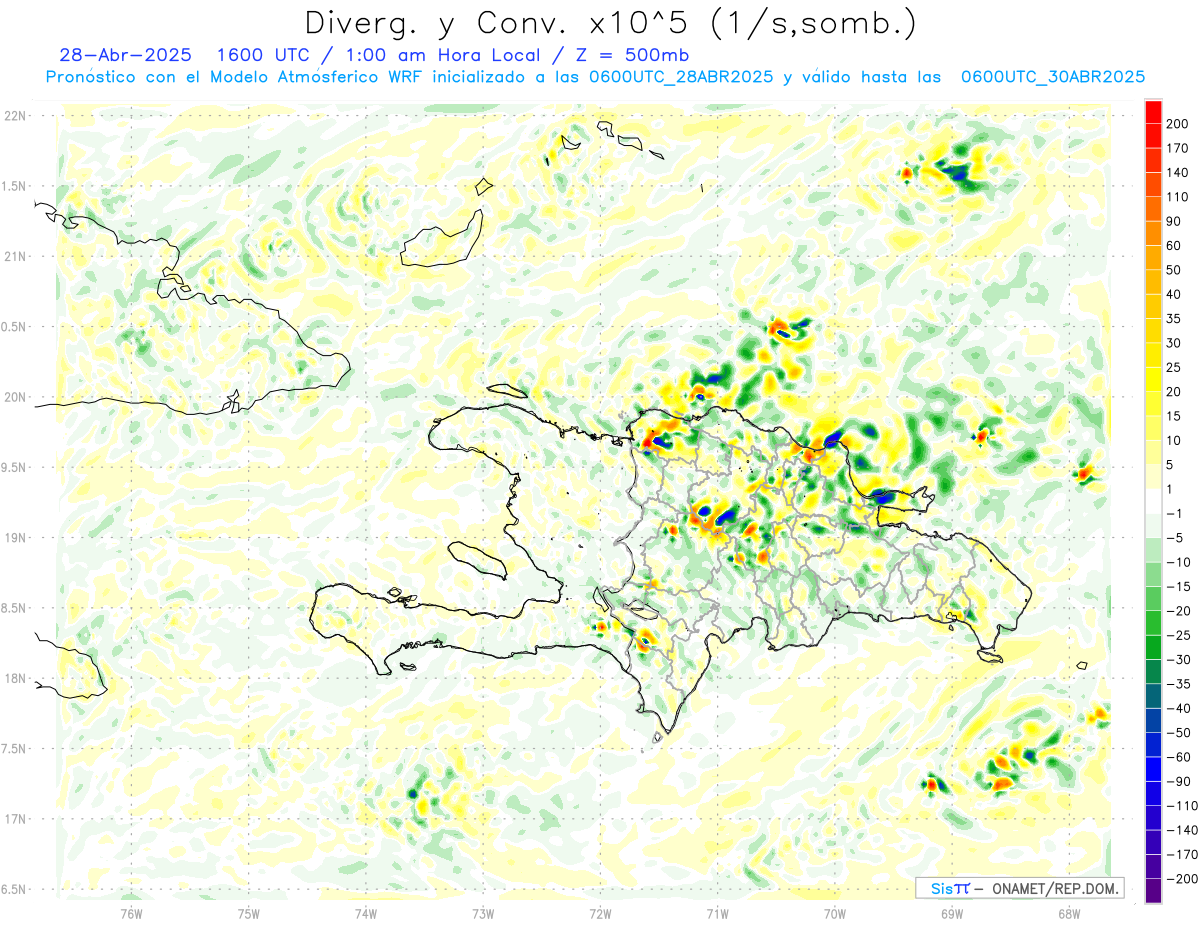
Task: Click the '71W' longitude label
Action: coord(717,913)
